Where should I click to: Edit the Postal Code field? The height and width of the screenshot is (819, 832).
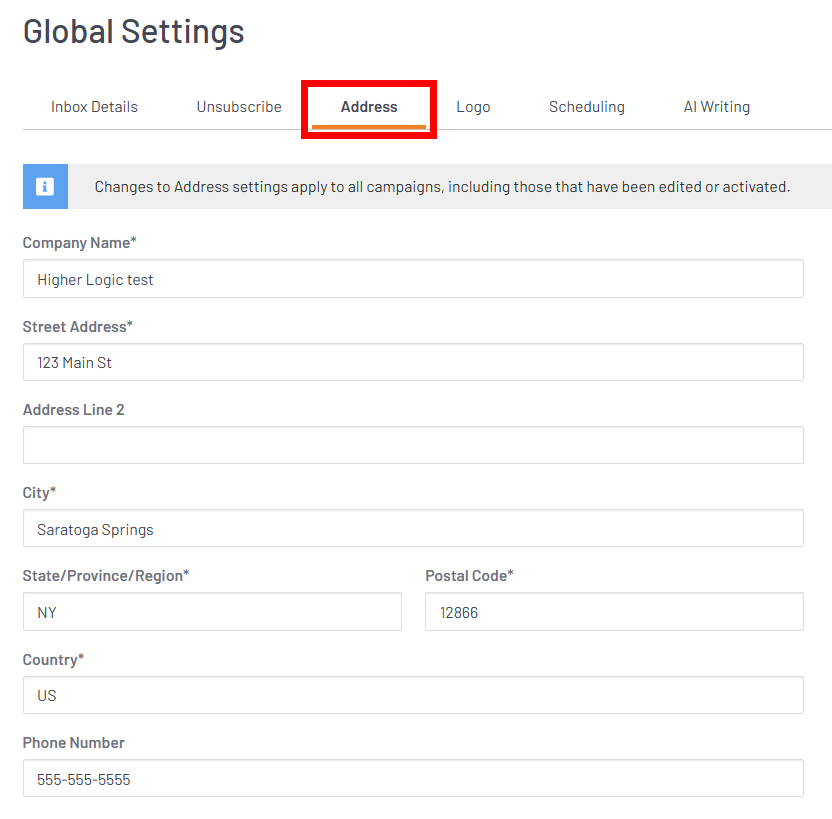(x=614, y=612)
